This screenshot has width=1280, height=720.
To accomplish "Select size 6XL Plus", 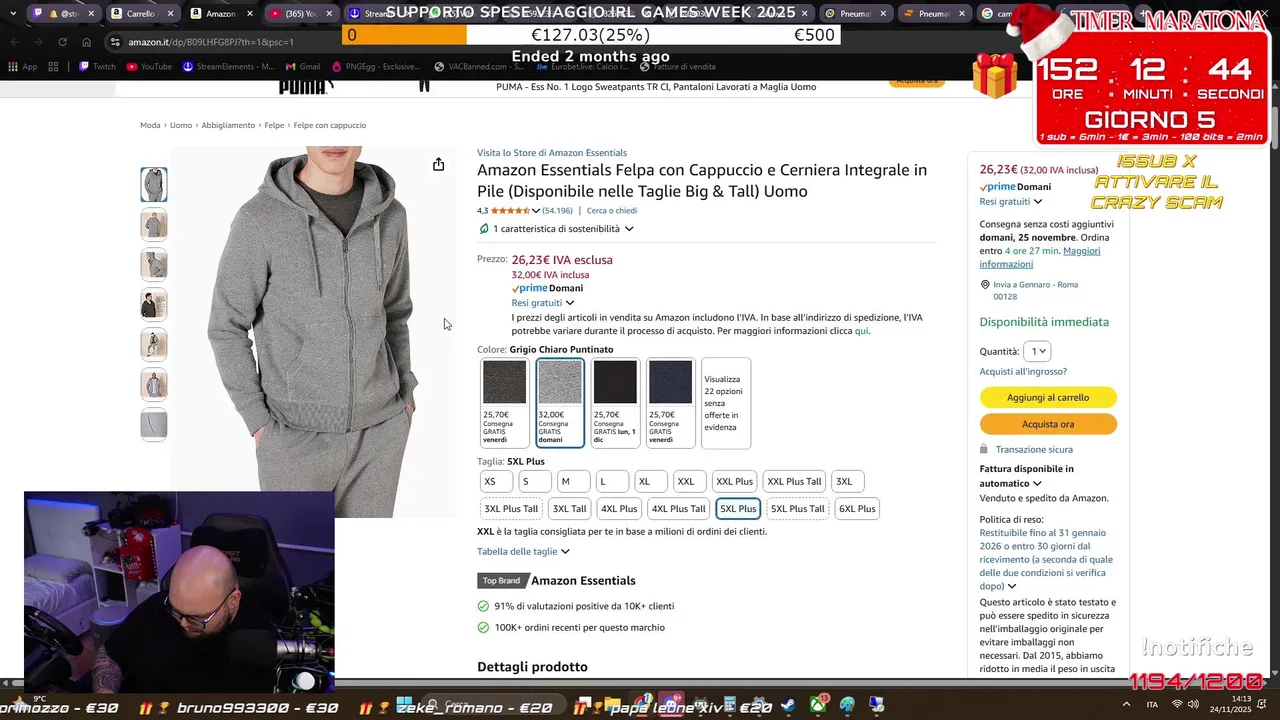I will tap(857, 509).
